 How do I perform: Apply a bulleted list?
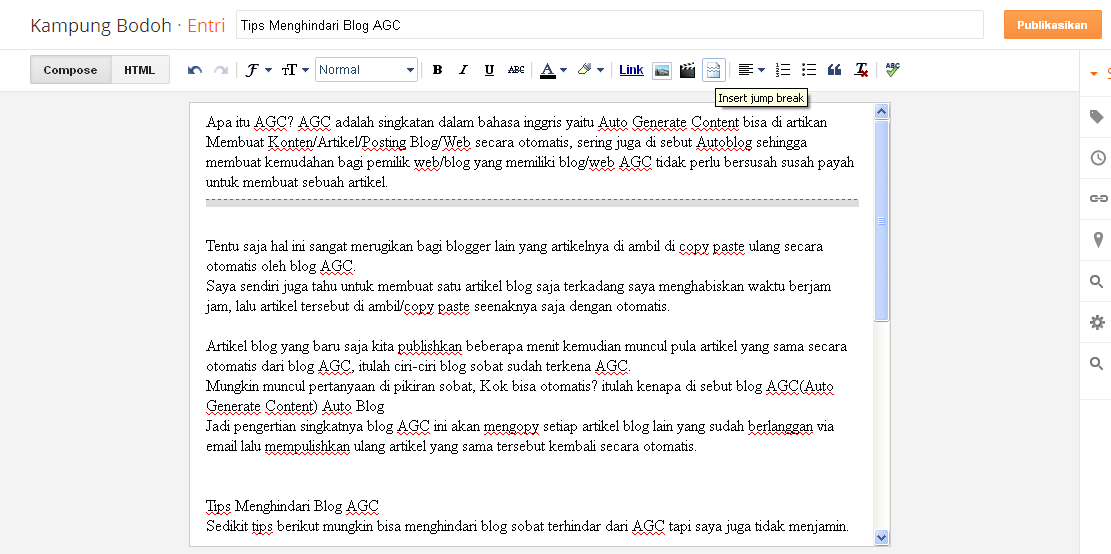pos(808,70)
